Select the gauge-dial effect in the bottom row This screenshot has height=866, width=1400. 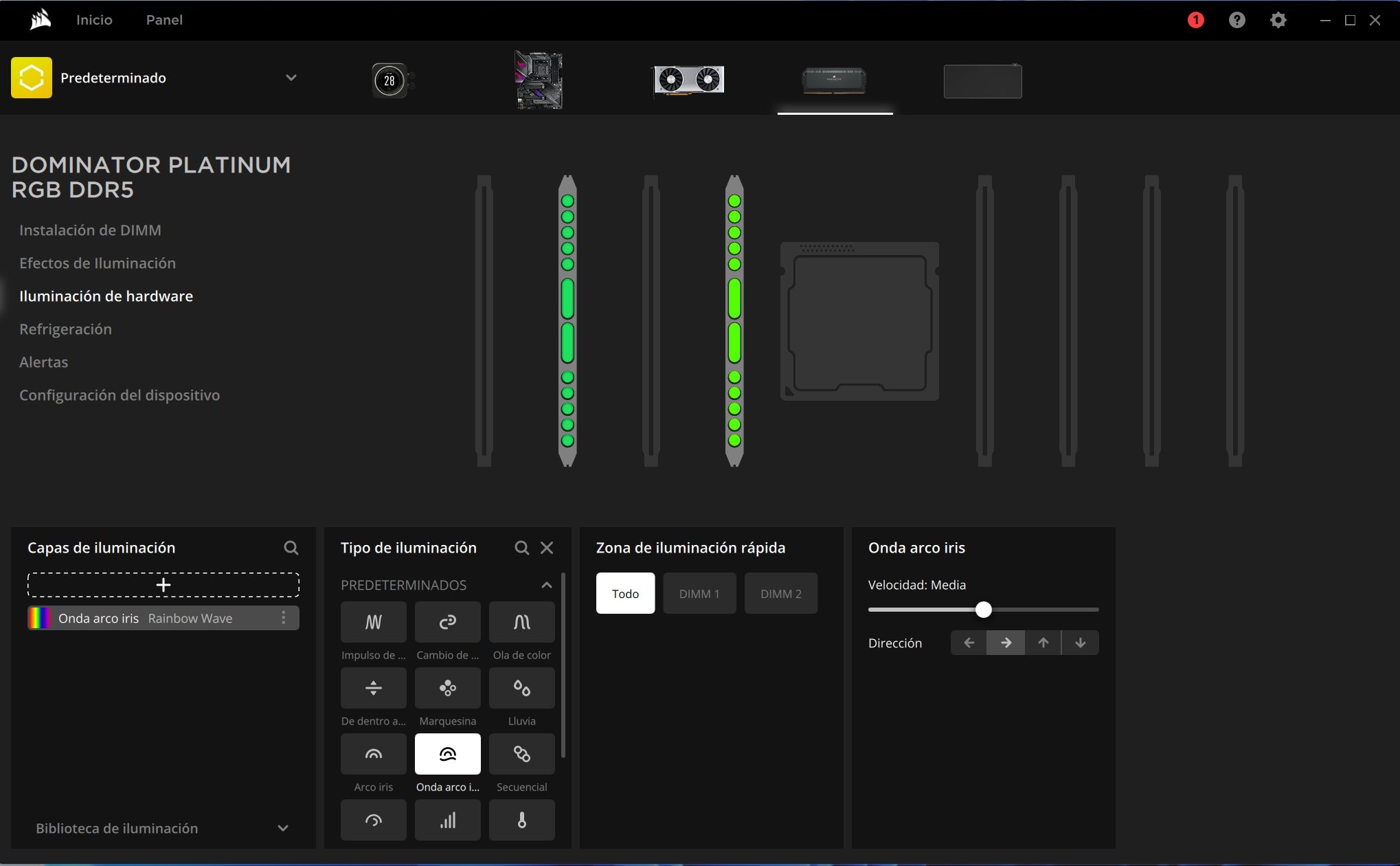coord(374,820)
